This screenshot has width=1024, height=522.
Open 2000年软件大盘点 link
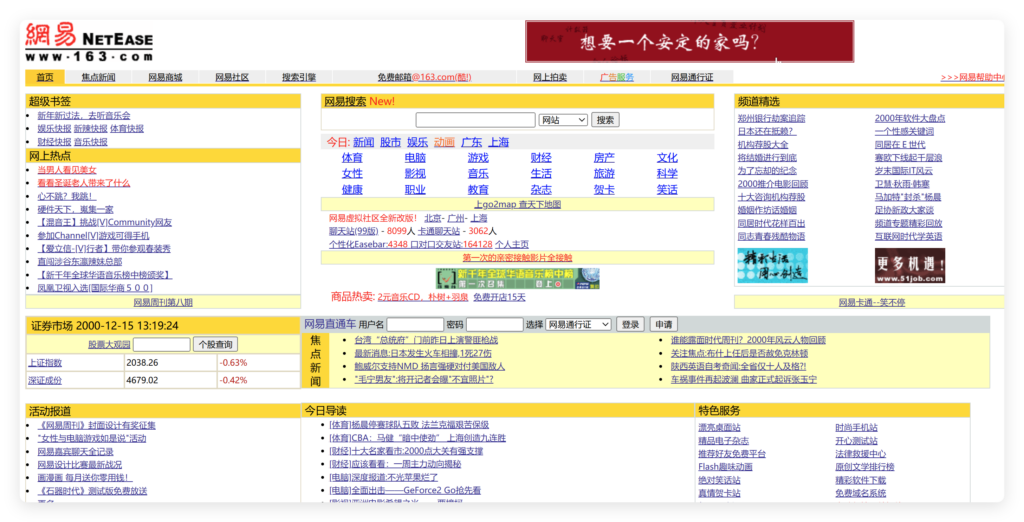click(910, 118)
